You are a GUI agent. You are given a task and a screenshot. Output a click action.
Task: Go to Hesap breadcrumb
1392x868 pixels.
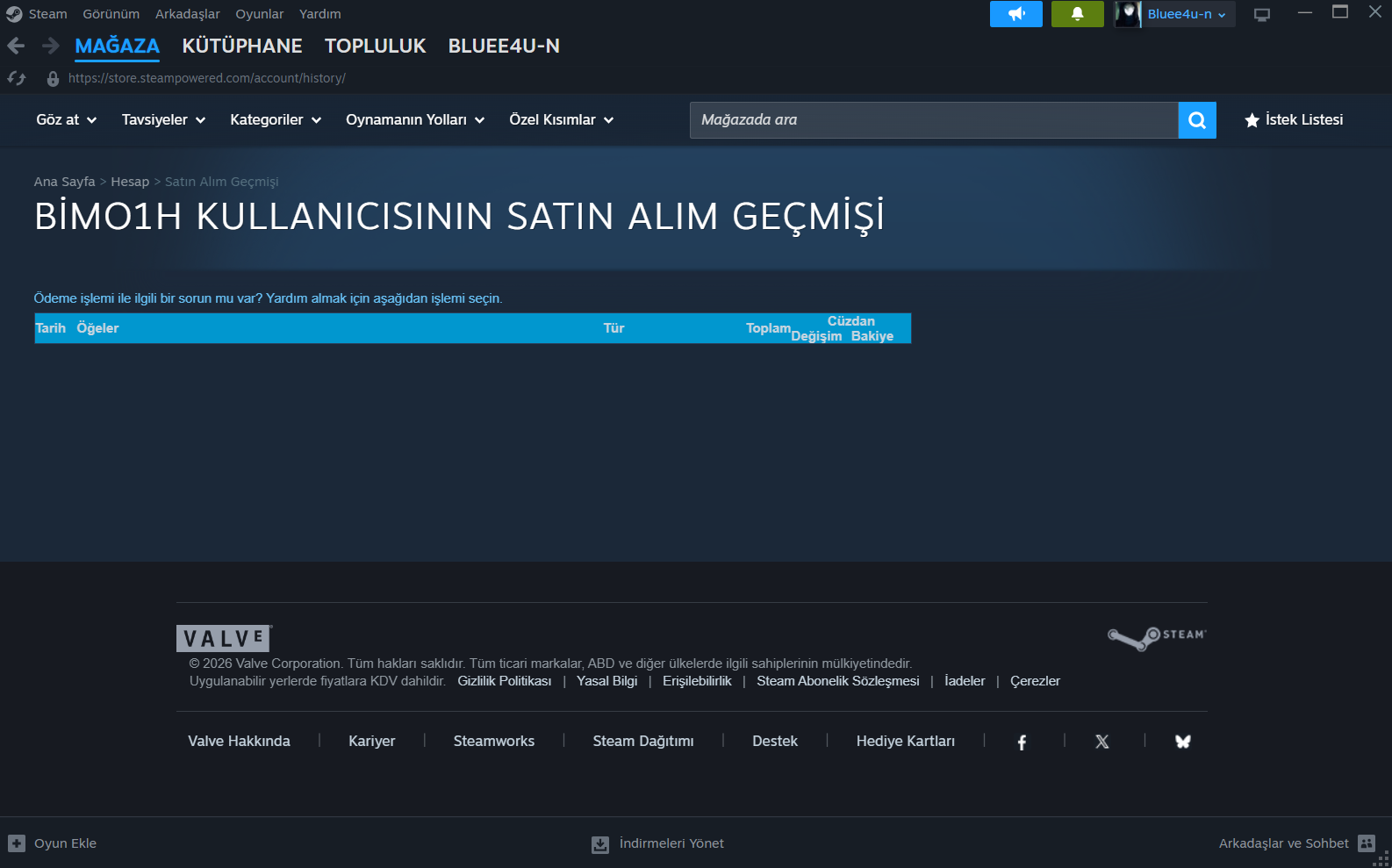pyautogui.click(x=130, y=182)
